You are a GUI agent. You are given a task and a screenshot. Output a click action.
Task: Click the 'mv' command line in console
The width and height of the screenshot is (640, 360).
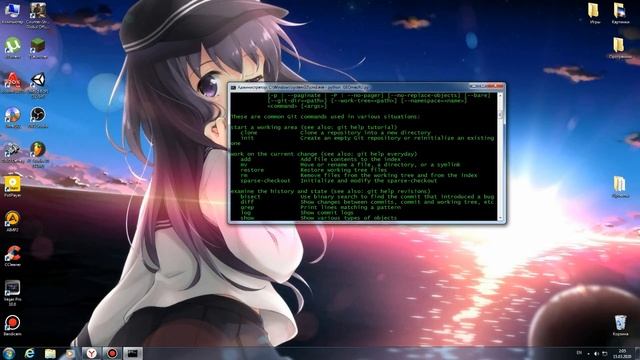(x=350, y=164)
